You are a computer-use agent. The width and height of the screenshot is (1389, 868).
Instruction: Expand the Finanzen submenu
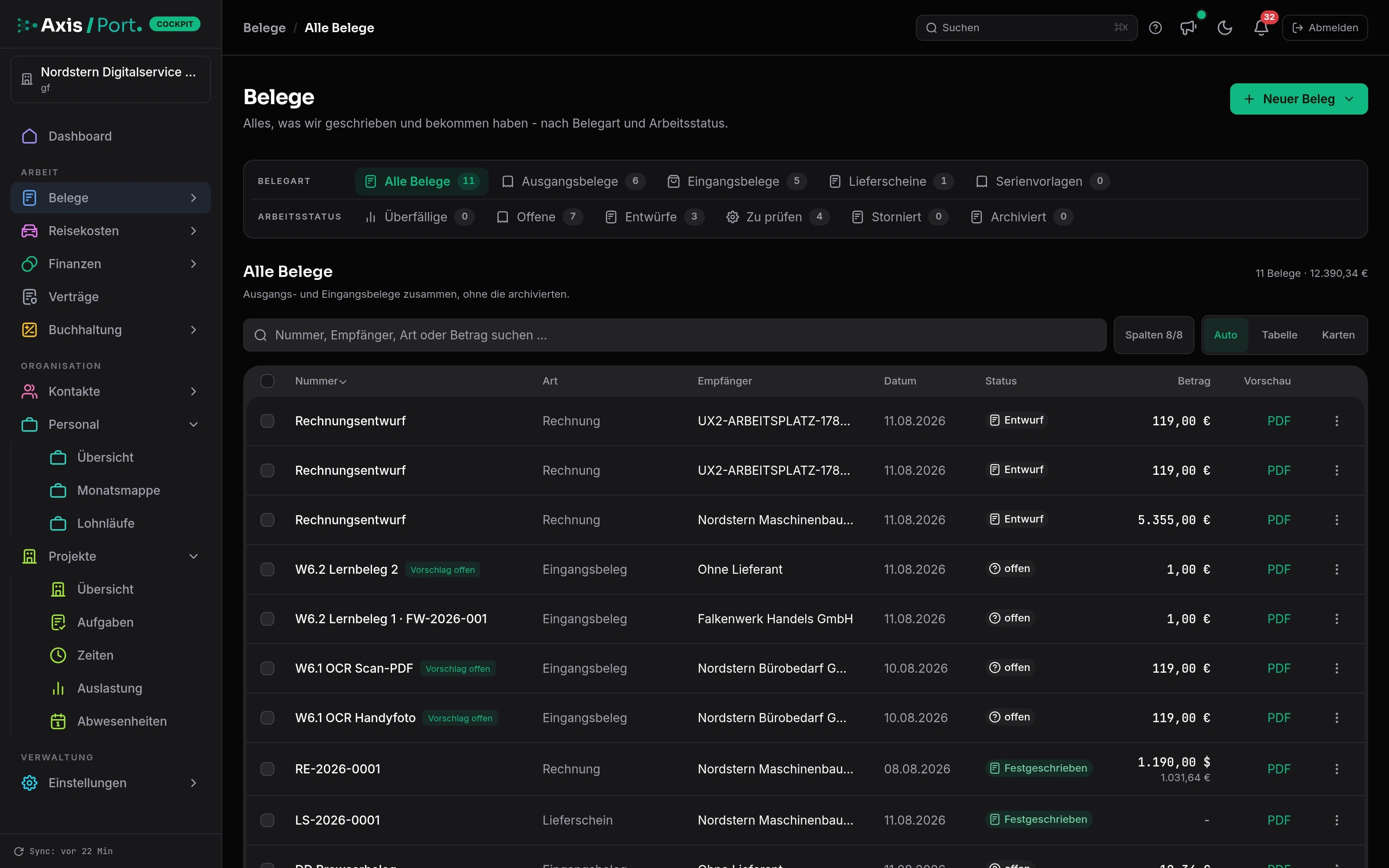[x=194, y=264]
